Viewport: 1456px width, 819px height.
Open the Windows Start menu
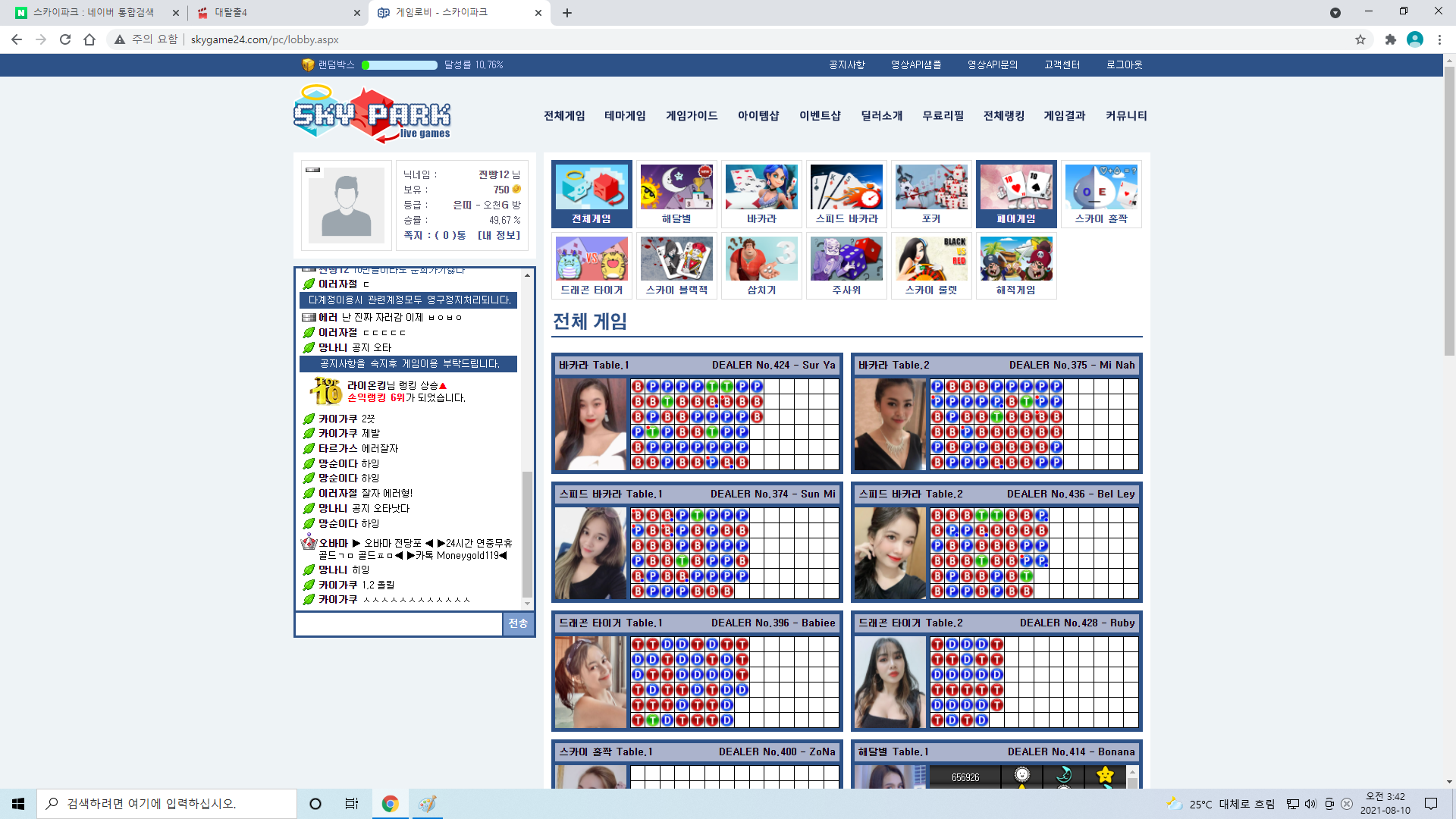pos(18,804)
